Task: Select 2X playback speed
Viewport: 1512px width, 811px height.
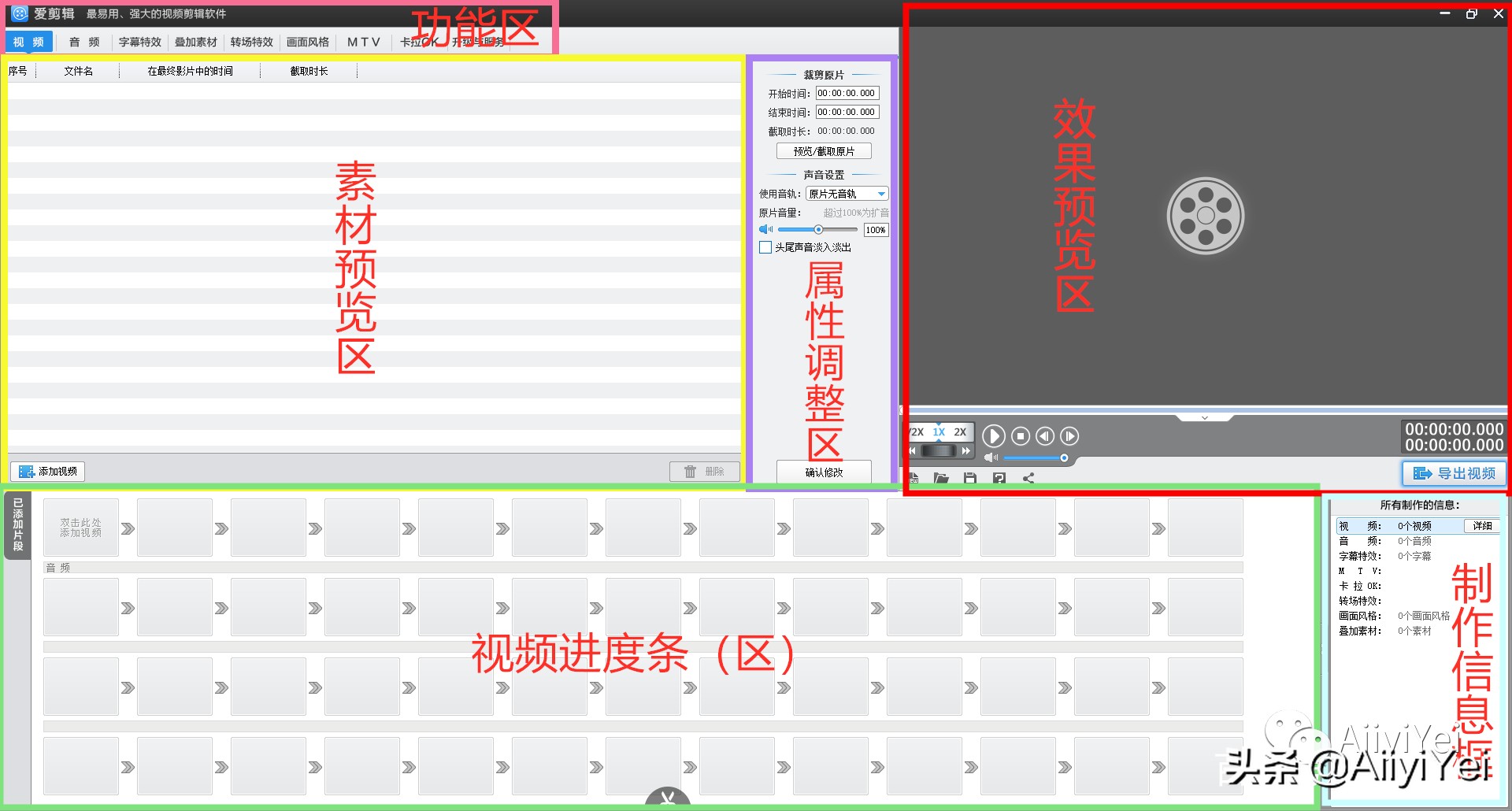Action: coord(959,431)
